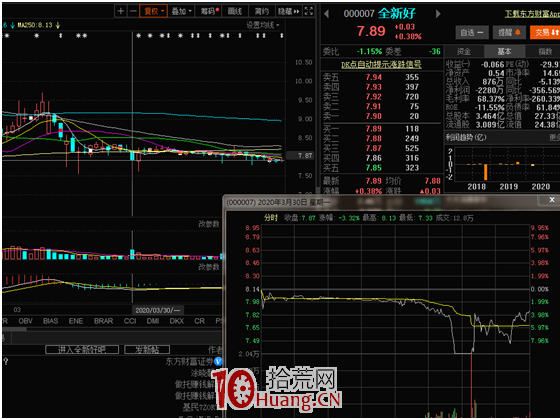Click 卖五 price 7.94
560x419 pixels.
point(374,77)
